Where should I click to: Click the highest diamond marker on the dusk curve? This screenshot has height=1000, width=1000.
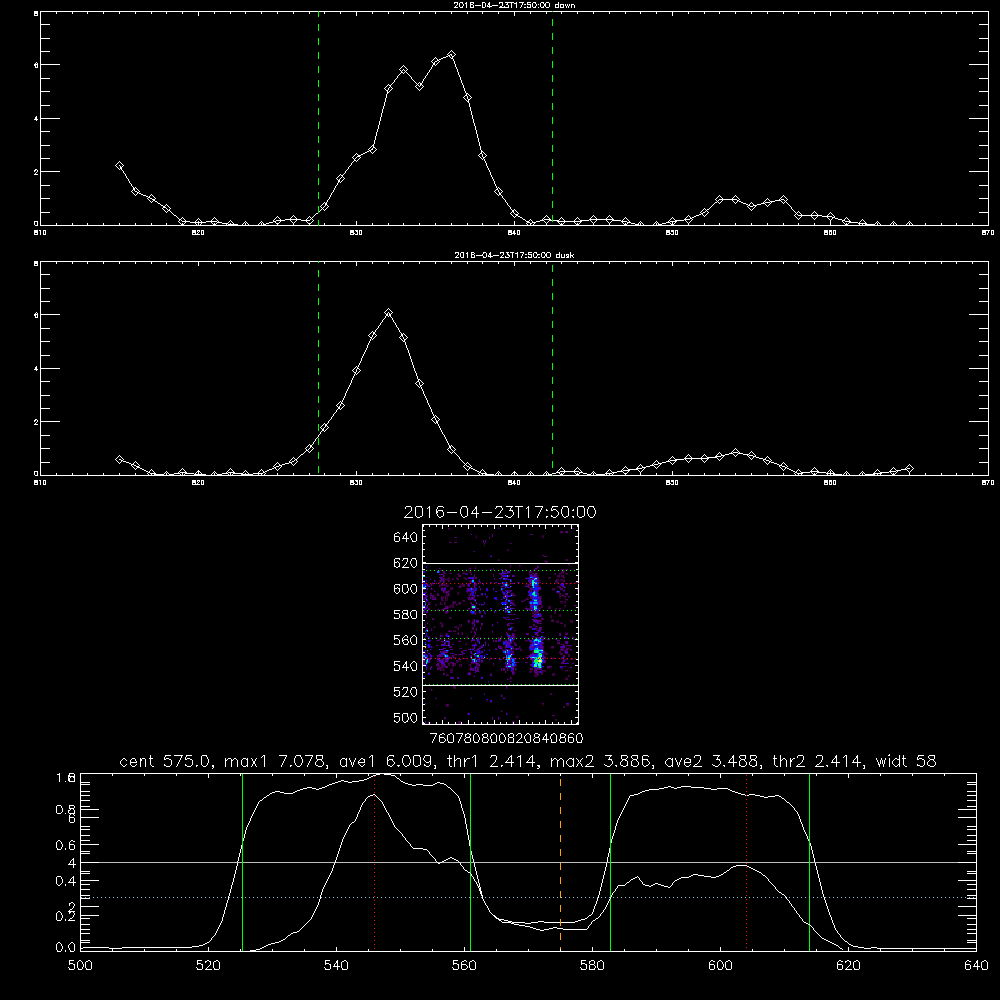[x=388, y=312]
